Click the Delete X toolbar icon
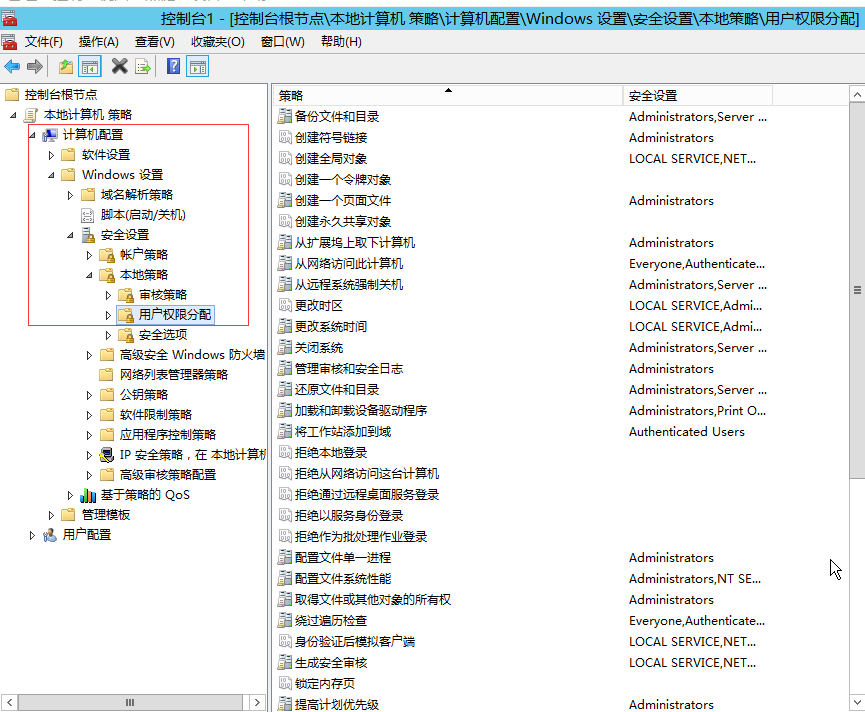865x712 pixels. click(119, 67)
